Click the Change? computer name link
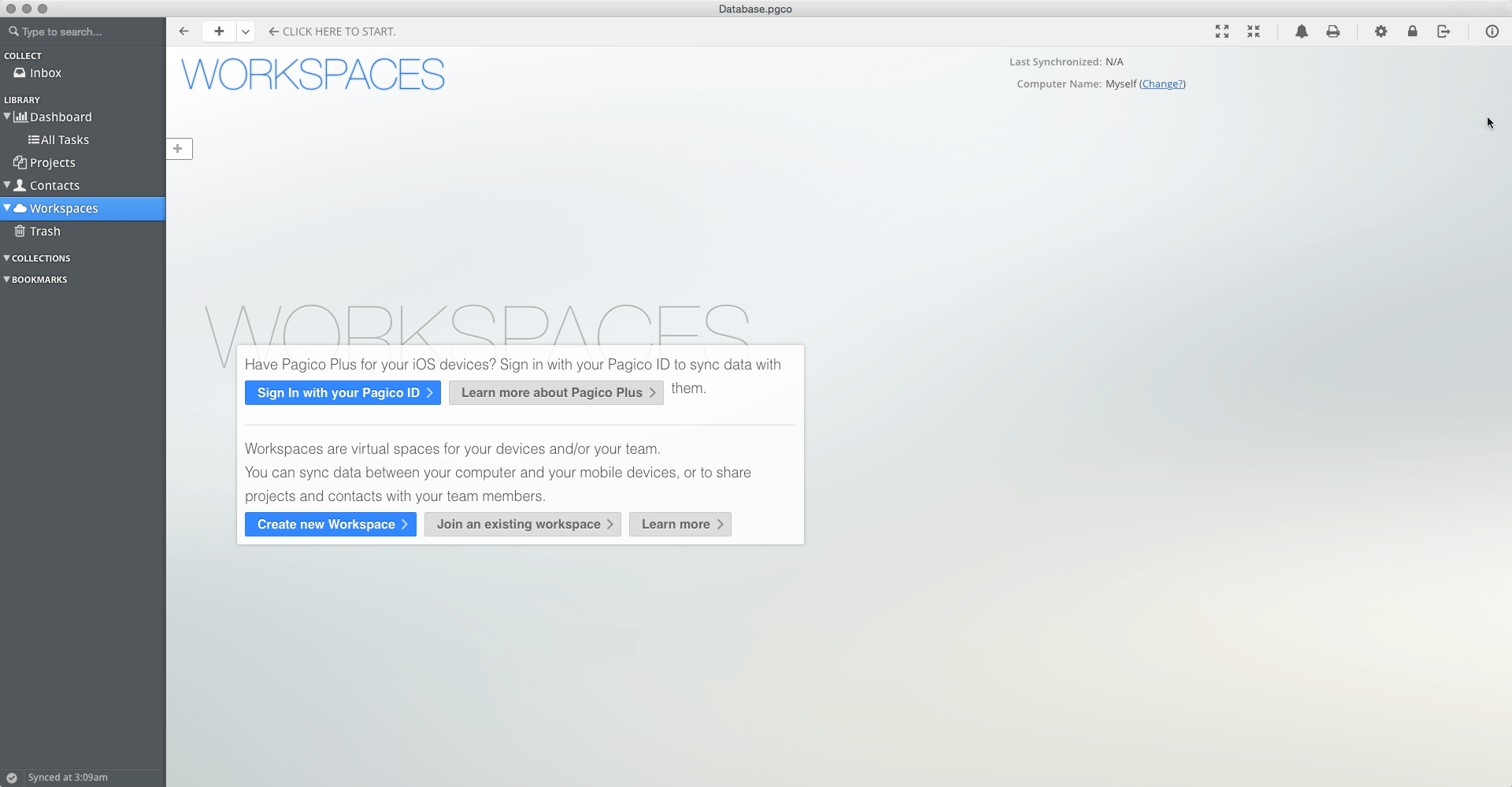 click(1162, 84)
